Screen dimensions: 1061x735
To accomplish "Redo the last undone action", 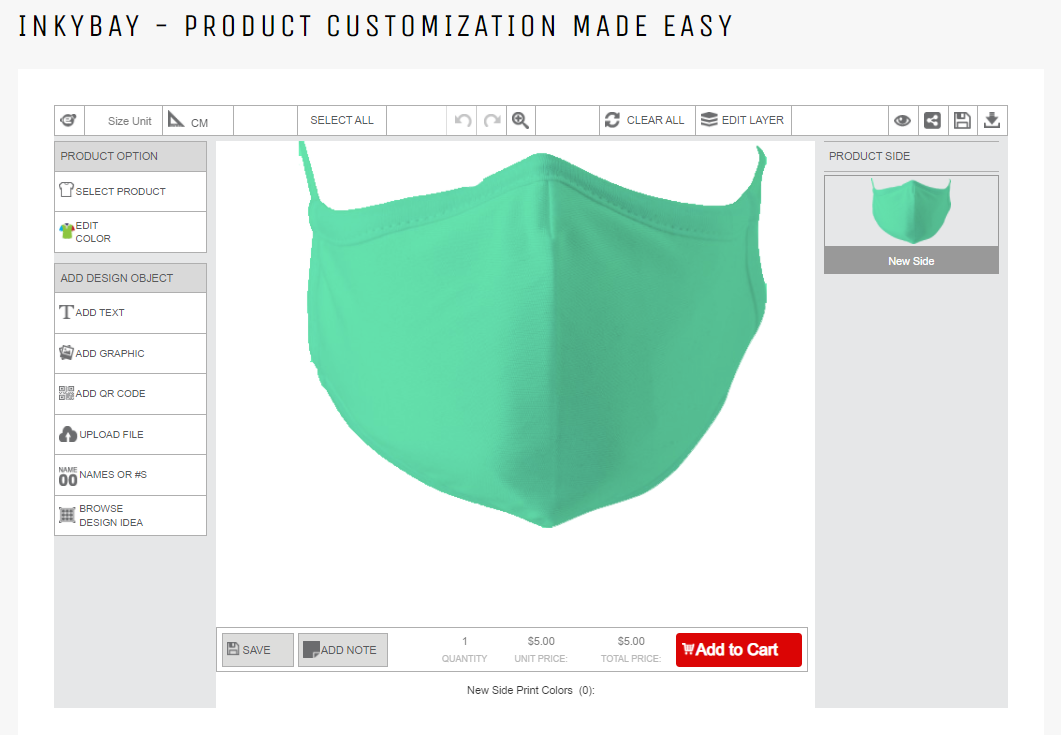I will [x=492, y=120].
